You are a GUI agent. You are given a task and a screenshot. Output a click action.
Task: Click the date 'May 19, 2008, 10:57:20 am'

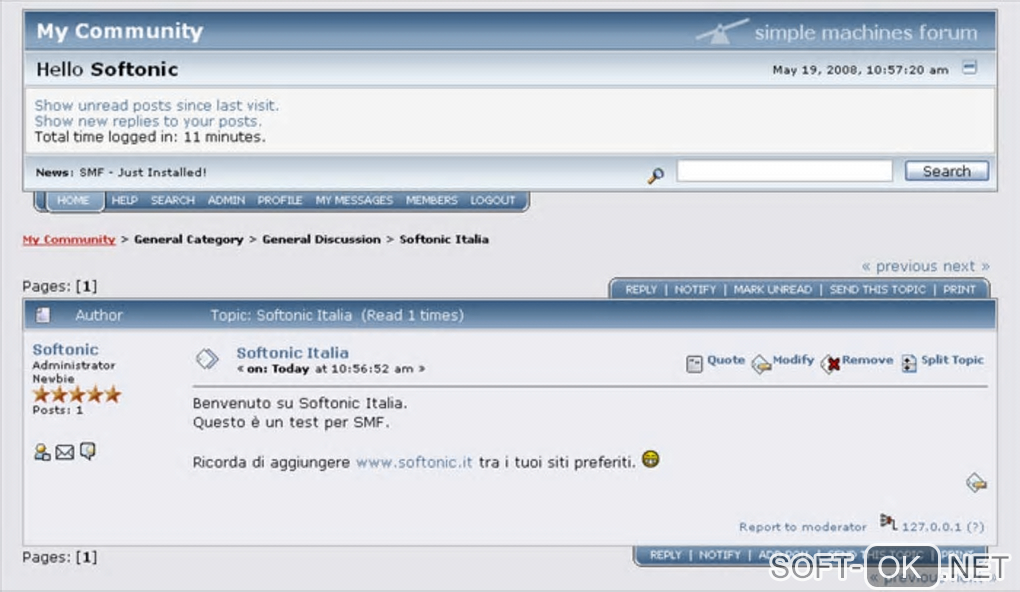(x=860, y=70)
